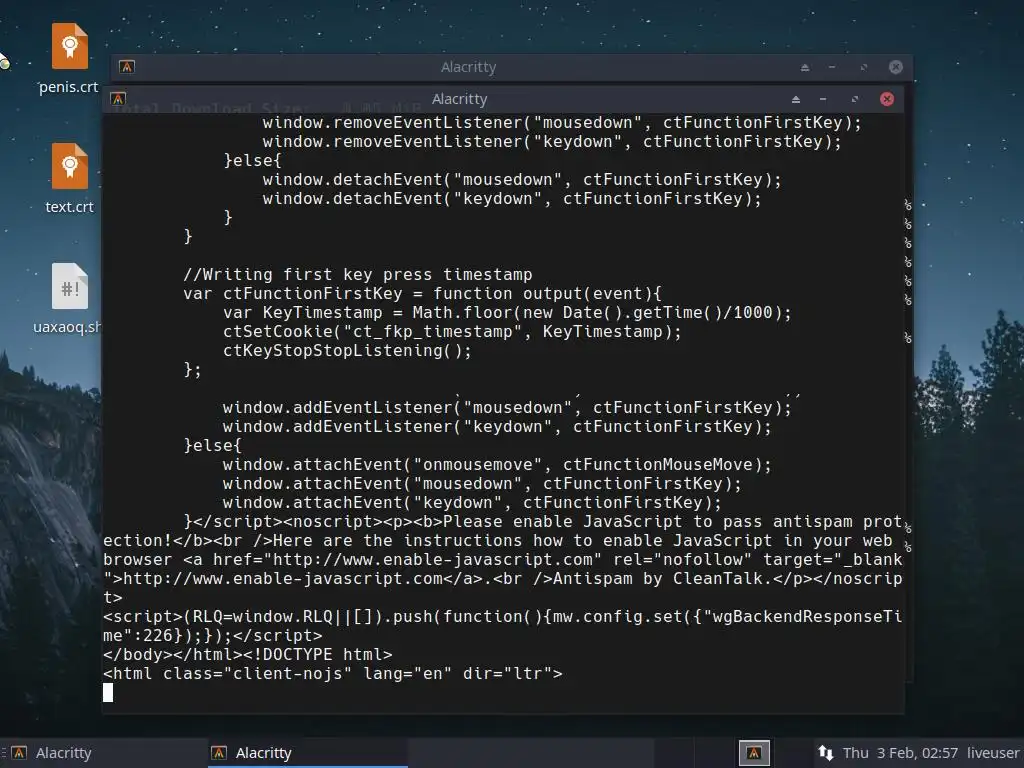The width and height of the screenshot is (1024, 768).
Task: Switch to second Alacritty taskbar entry
Action: [x=307, y=753]
